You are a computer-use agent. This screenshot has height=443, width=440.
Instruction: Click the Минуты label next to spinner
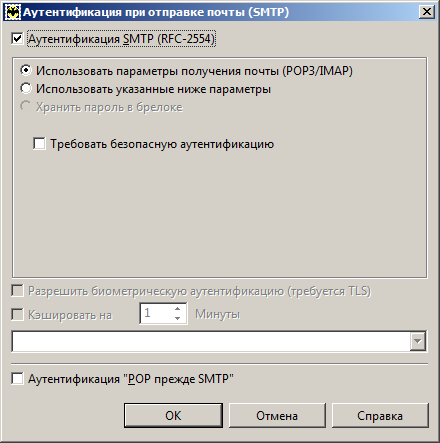coord(217,314)
